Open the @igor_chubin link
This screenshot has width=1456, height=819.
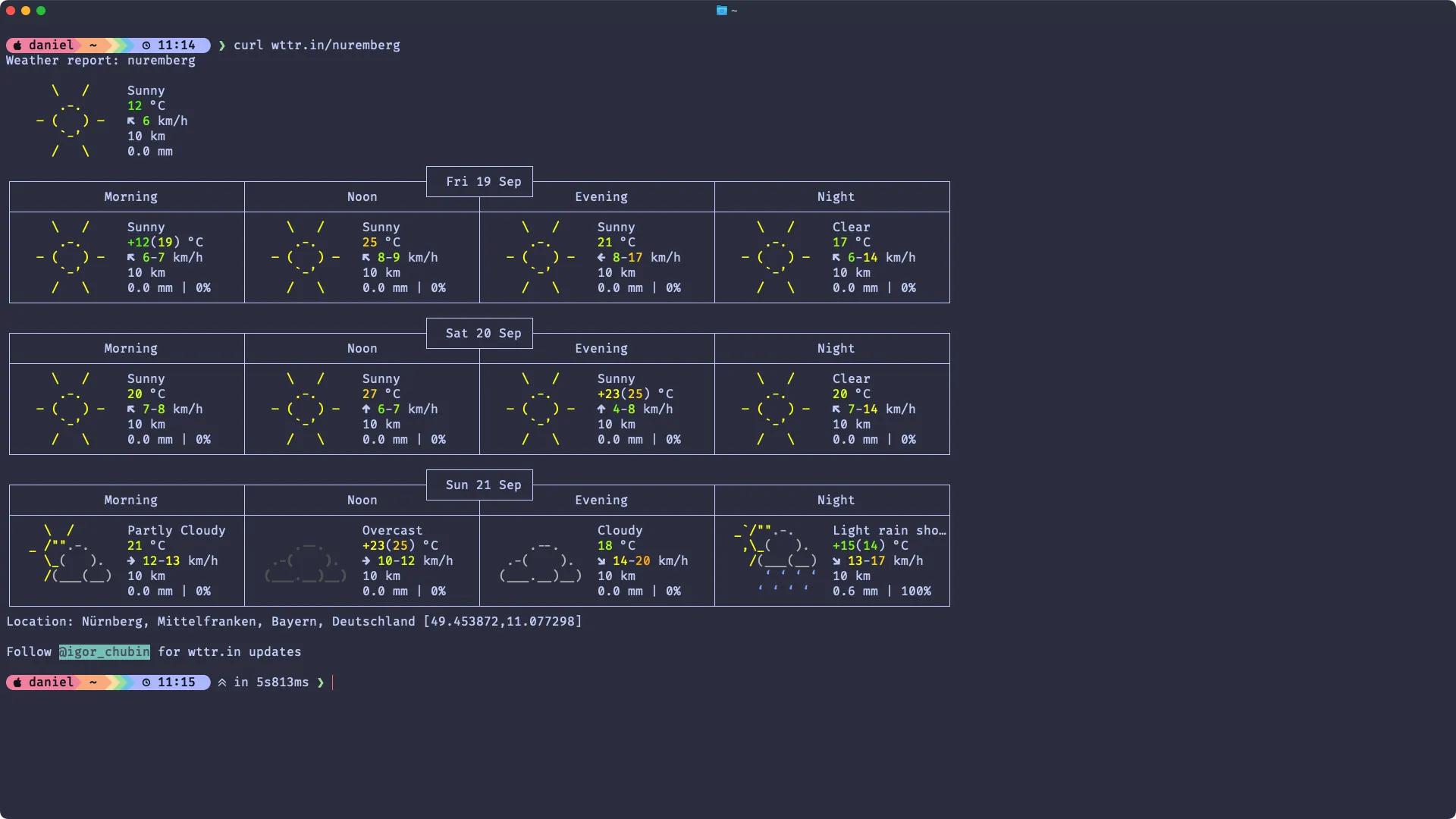[x=105, y=652]
